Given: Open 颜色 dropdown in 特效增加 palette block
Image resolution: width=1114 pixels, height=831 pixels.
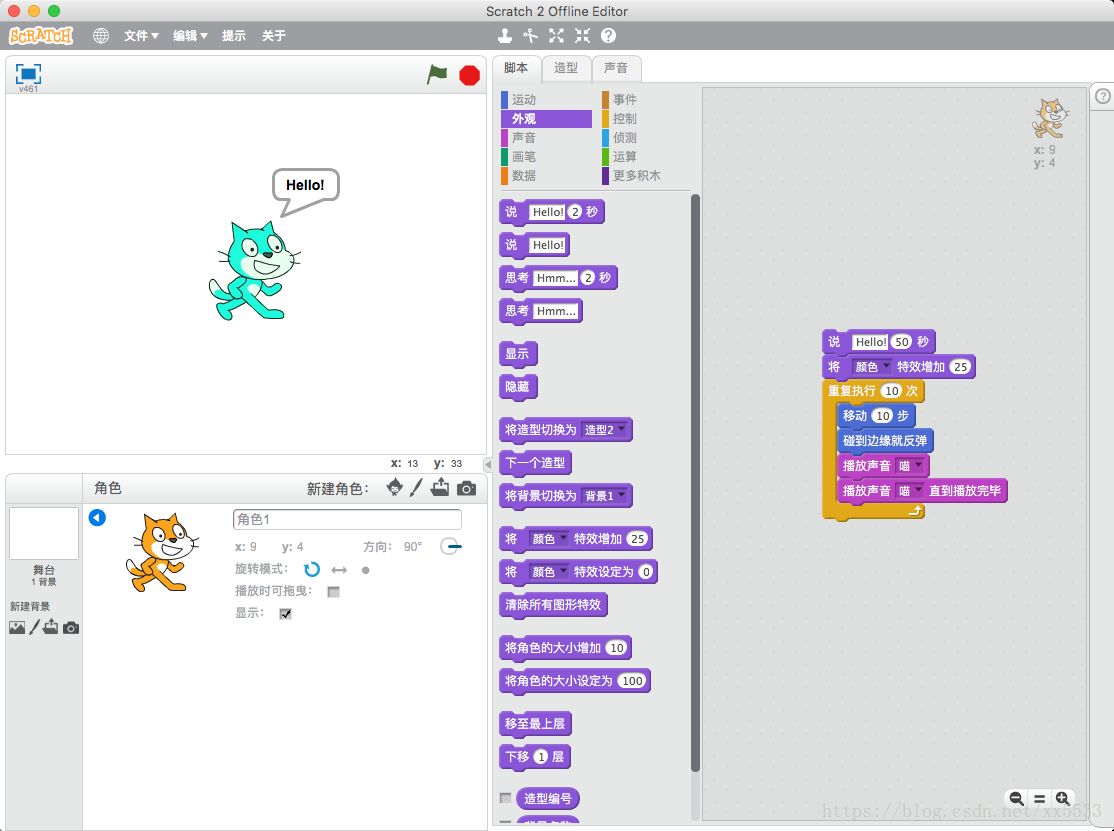Looking at the screenshot, I should (x=549, y=539).
